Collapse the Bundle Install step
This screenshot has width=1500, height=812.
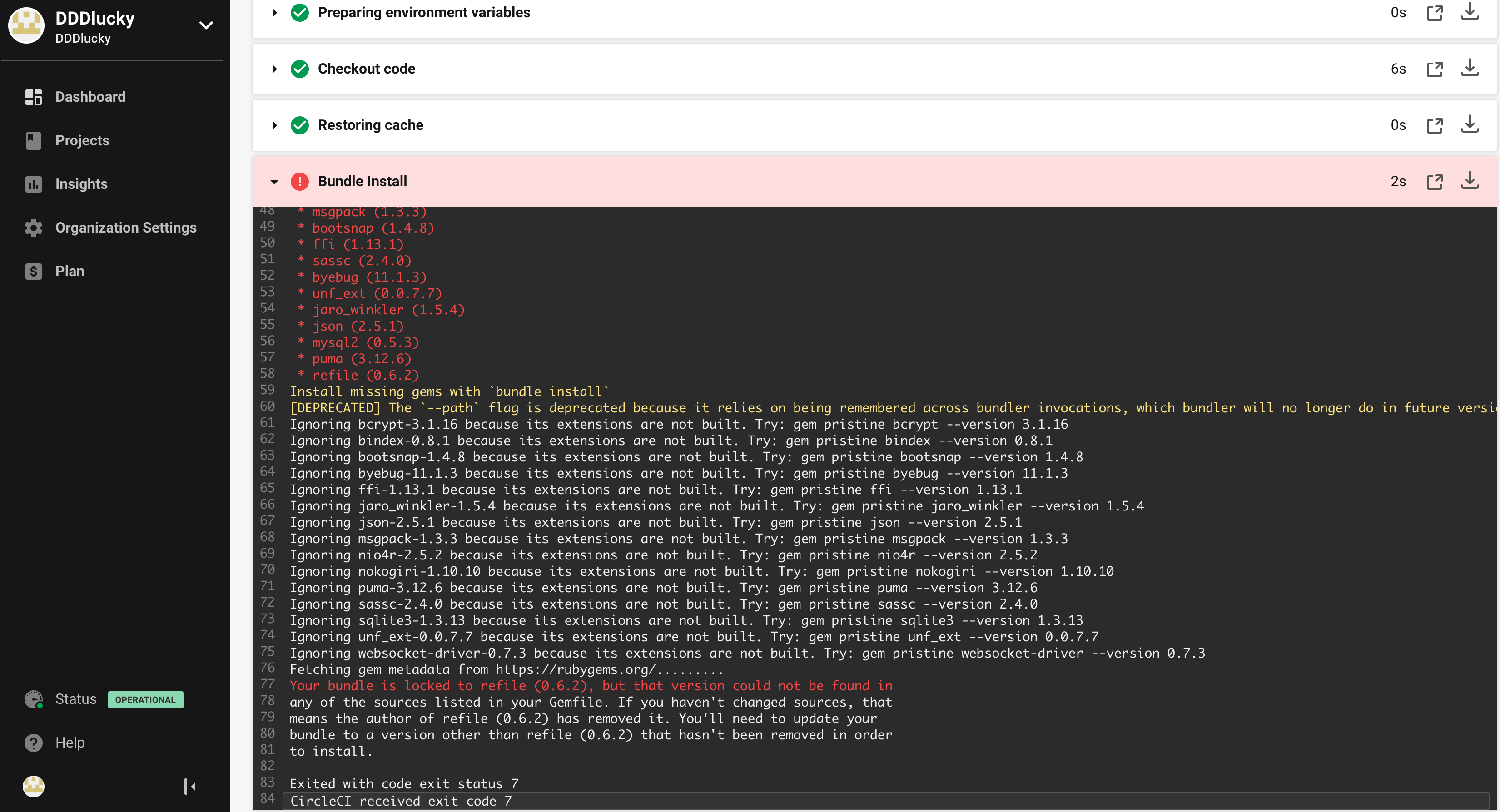click(274, 182)
